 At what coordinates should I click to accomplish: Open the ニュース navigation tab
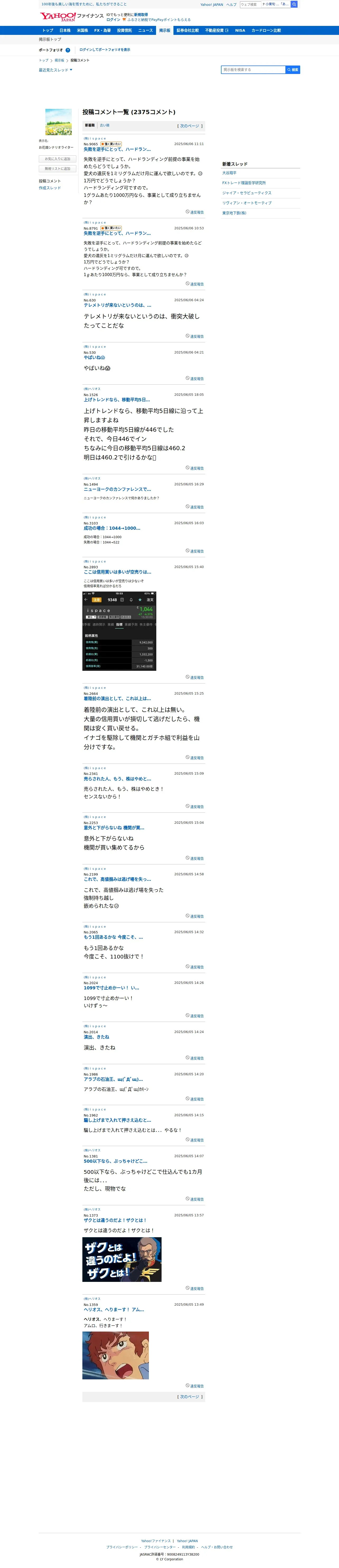tap(145, 30)
